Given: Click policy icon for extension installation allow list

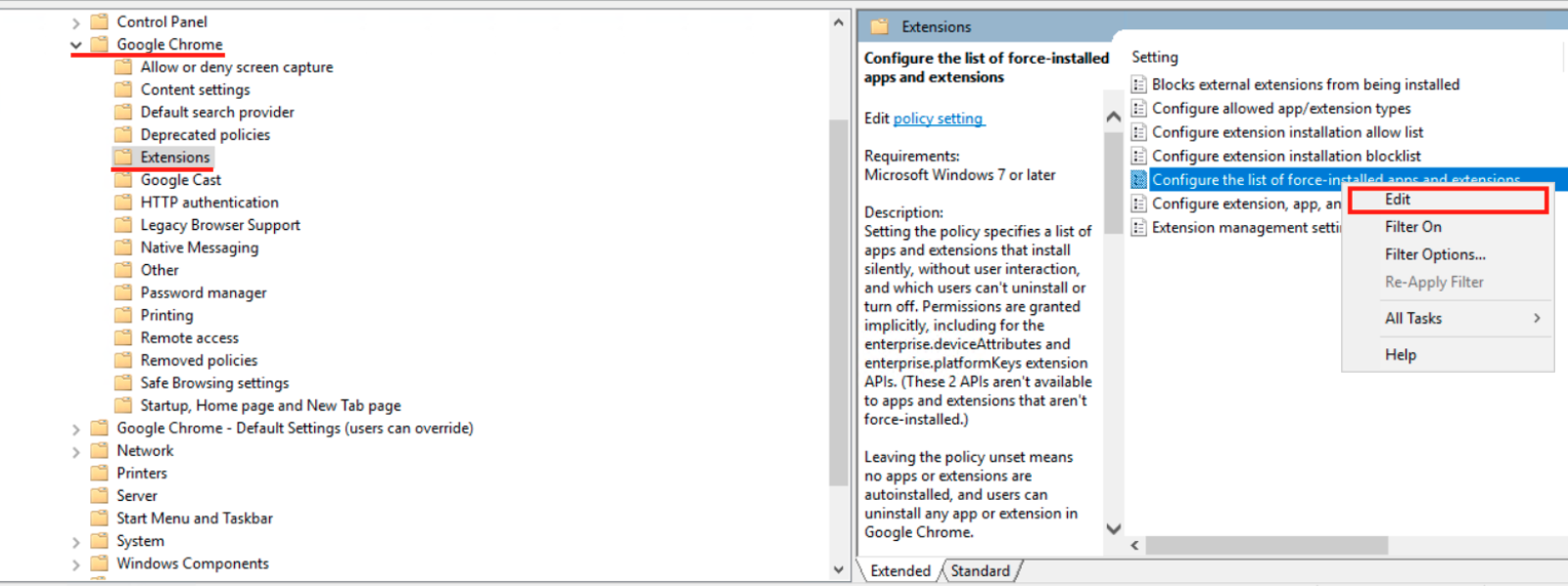Looking at the screenshot, I should (1138, 132).
